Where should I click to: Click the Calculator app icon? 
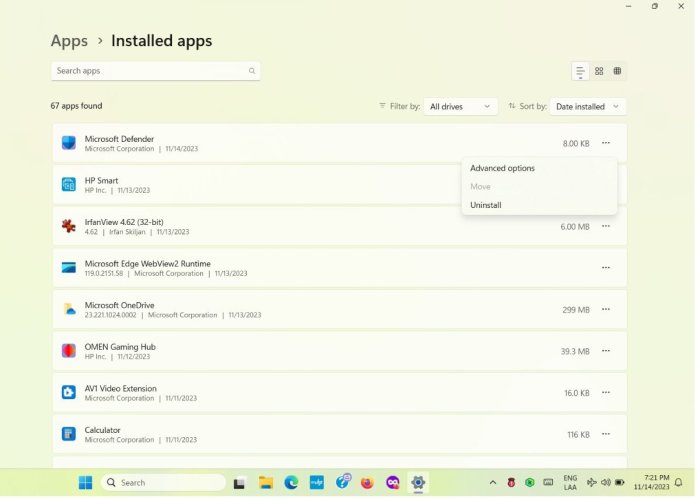(69, 436)
